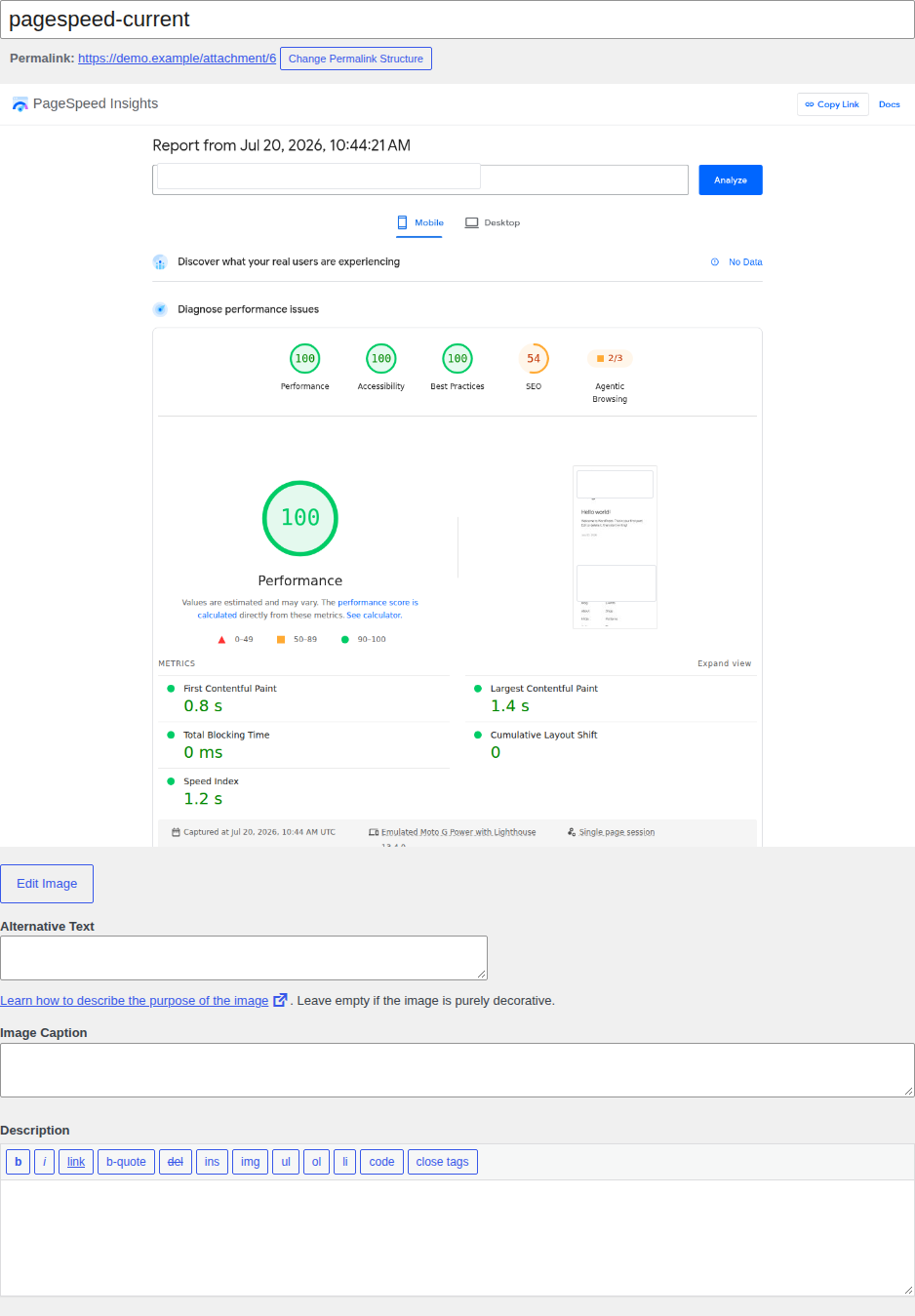Click the img quicktag button

pos(251,1162)
